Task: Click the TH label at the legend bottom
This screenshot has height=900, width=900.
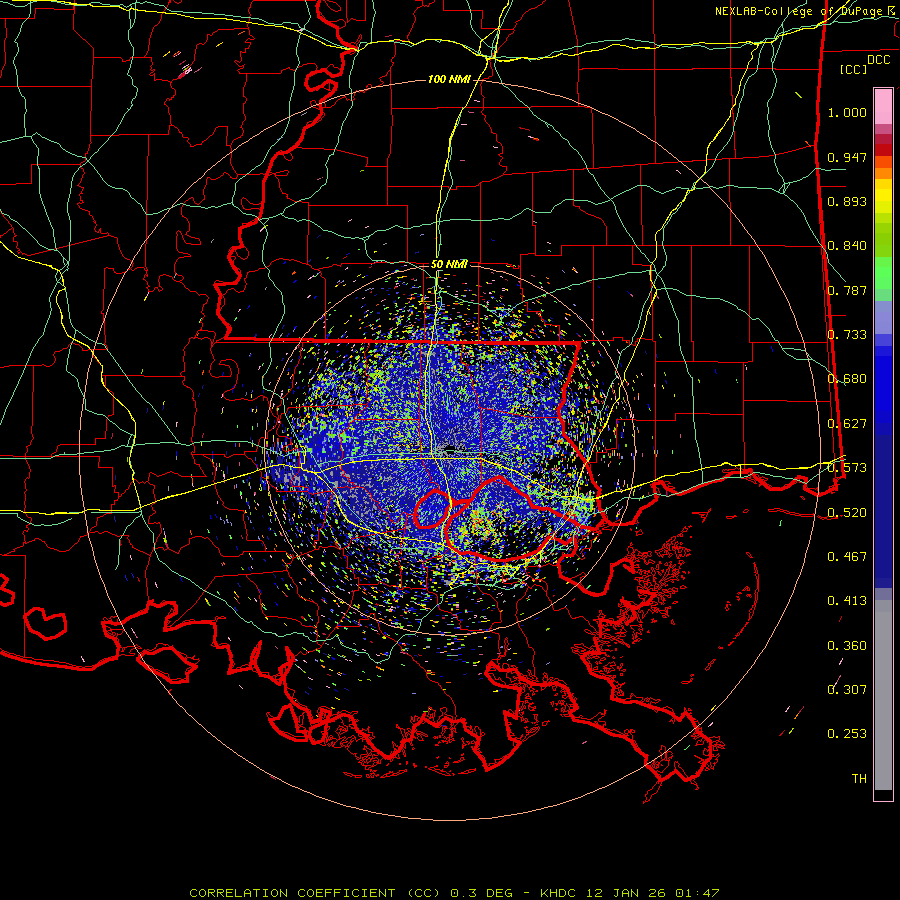Action: coord(859,779)
